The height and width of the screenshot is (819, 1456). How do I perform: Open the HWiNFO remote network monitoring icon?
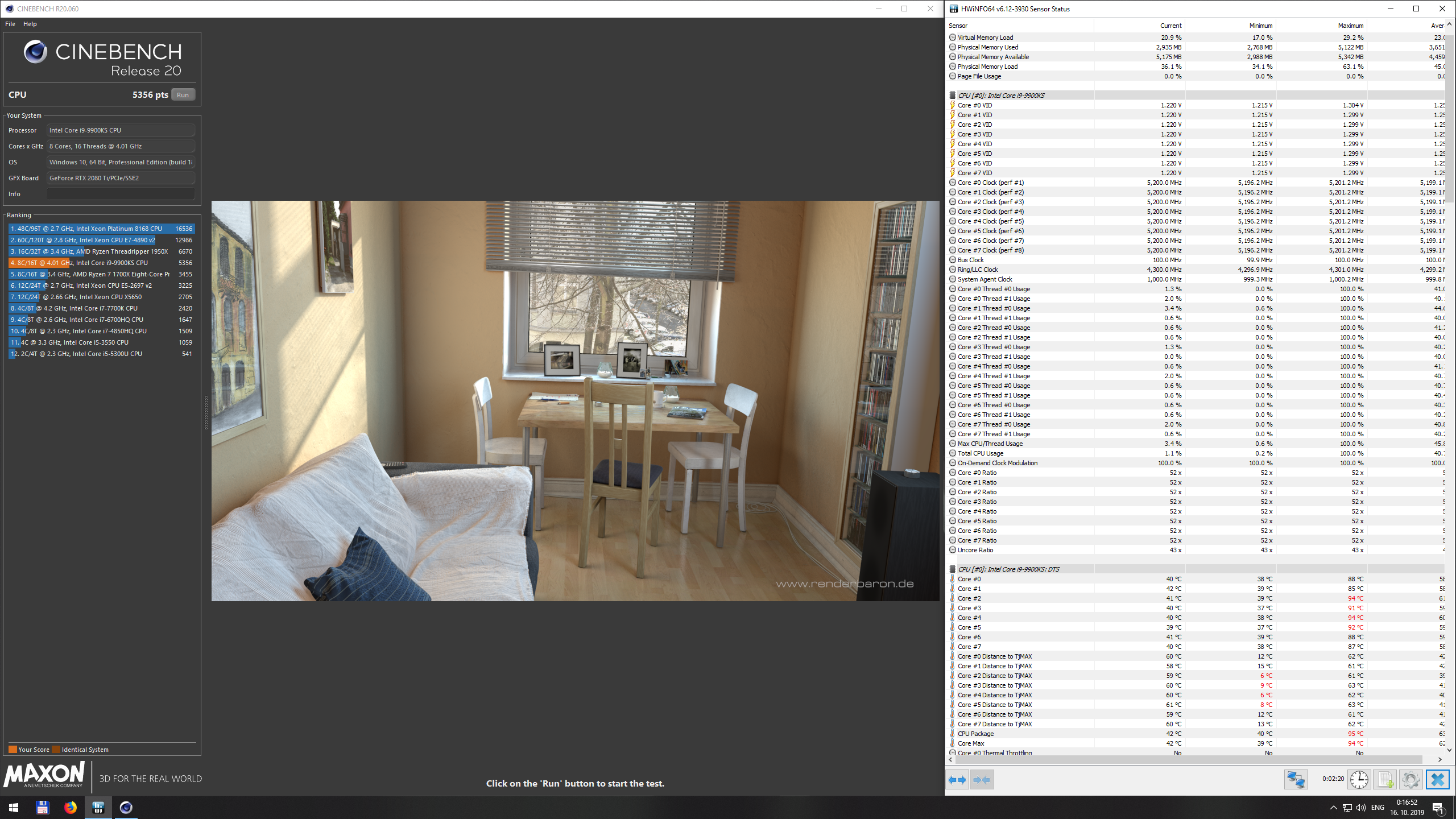click(1296, 779)
